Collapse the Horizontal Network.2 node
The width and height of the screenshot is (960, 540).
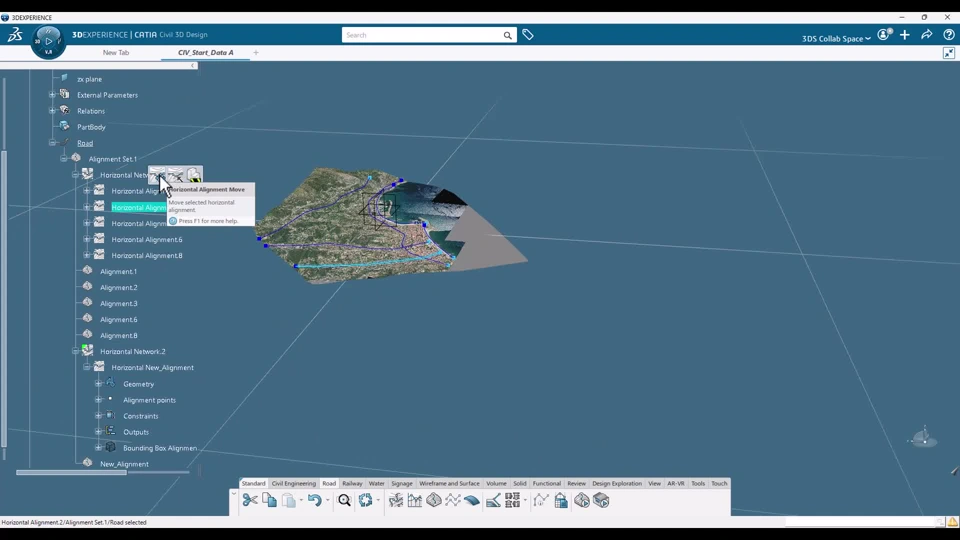tap(75, 351)
